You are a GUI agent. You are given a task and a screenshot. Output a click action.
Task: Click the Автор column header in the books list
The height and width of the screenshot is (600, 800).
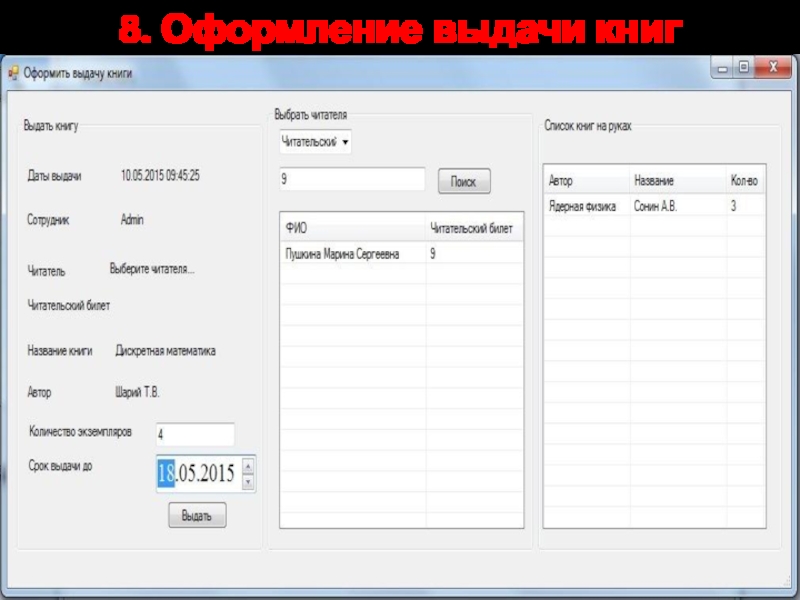click(x=586, y=181)
